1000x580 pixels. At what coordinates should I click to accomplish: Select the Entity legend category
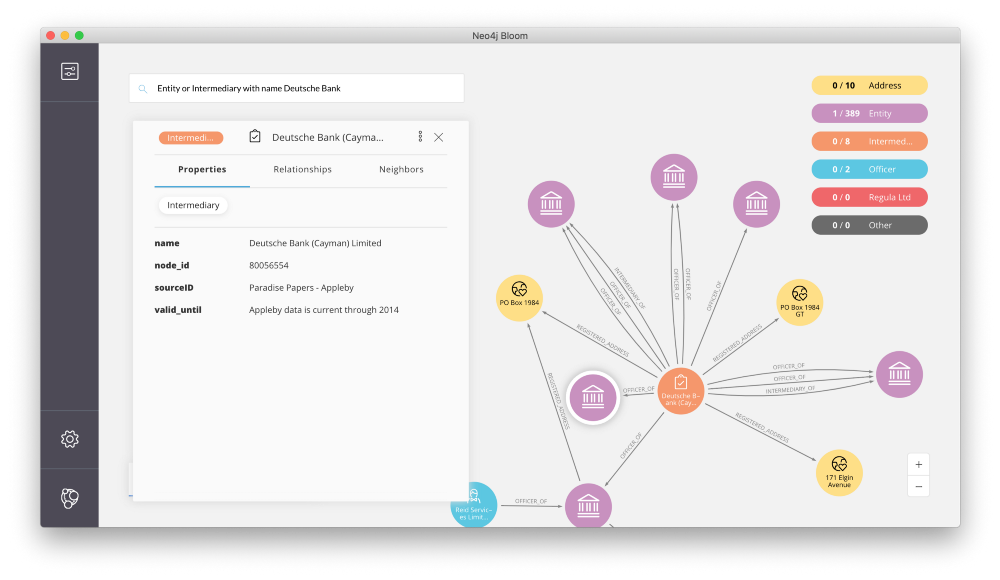[869, 114]
